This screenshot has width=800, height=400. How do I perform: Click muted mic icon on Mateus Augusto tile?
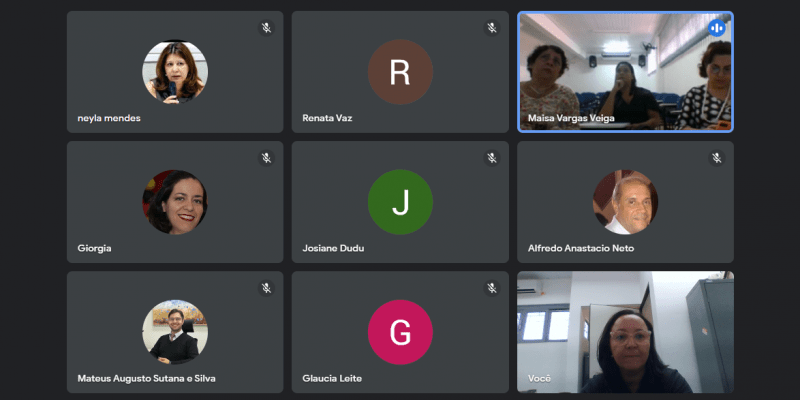coord(266,288)
